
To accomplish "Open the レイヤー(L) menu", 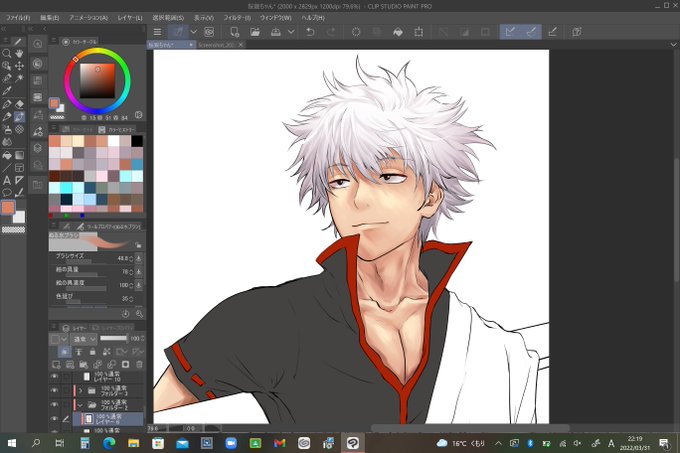I will point(130,18).
